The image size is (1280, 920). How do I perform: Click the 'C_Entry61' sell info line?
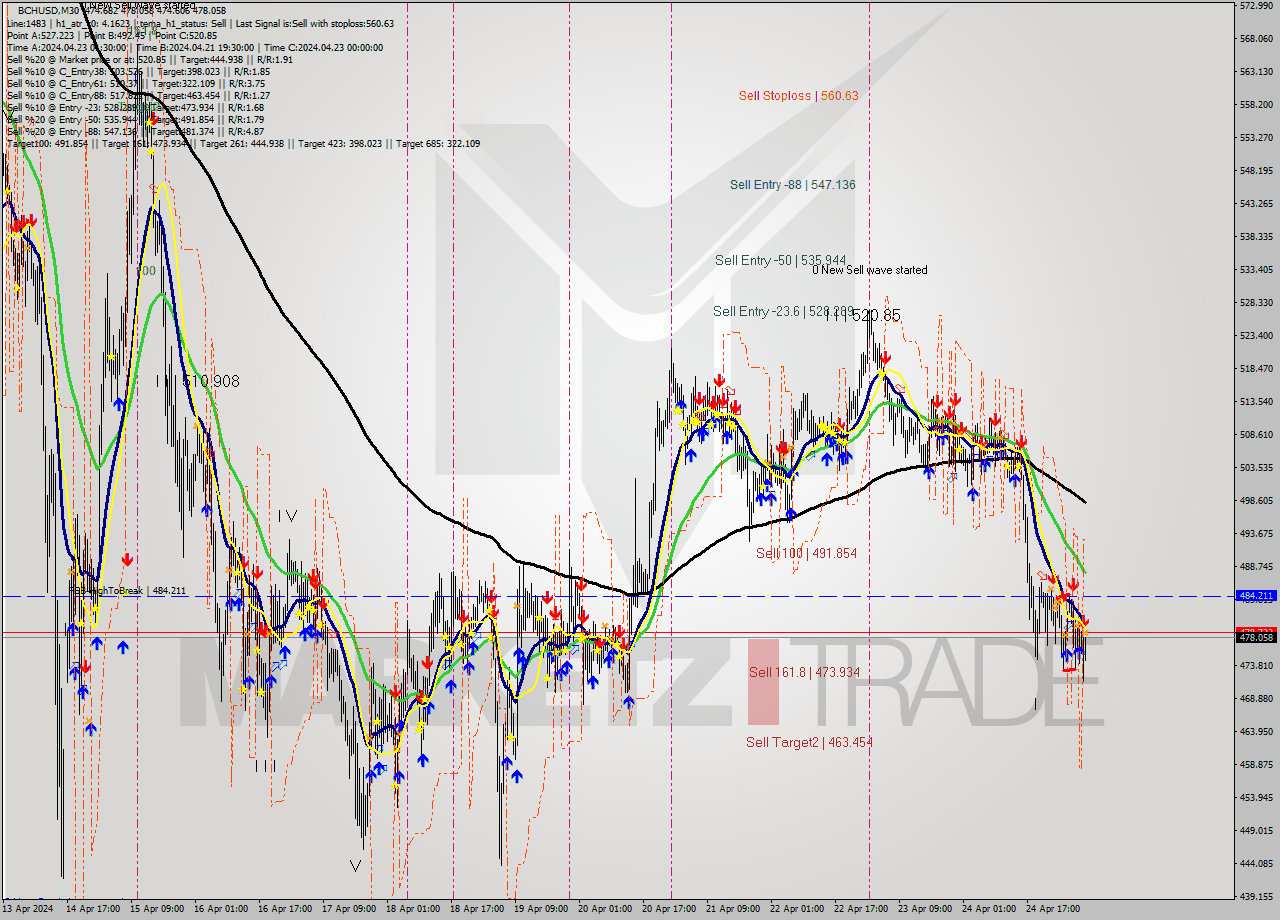coord(138,83)
